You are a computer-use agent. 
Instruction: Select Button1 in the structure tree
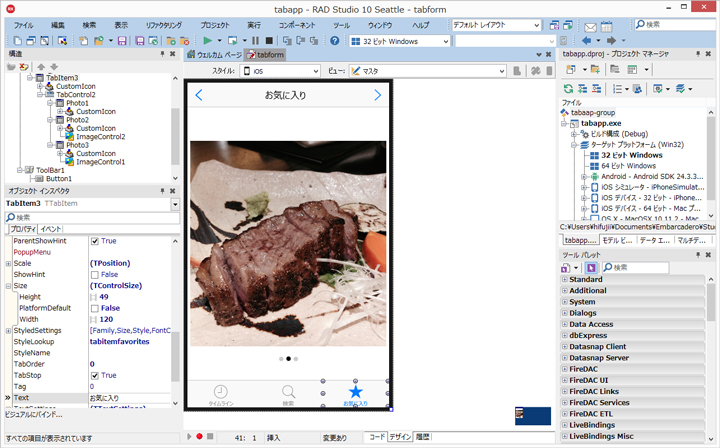59,179
